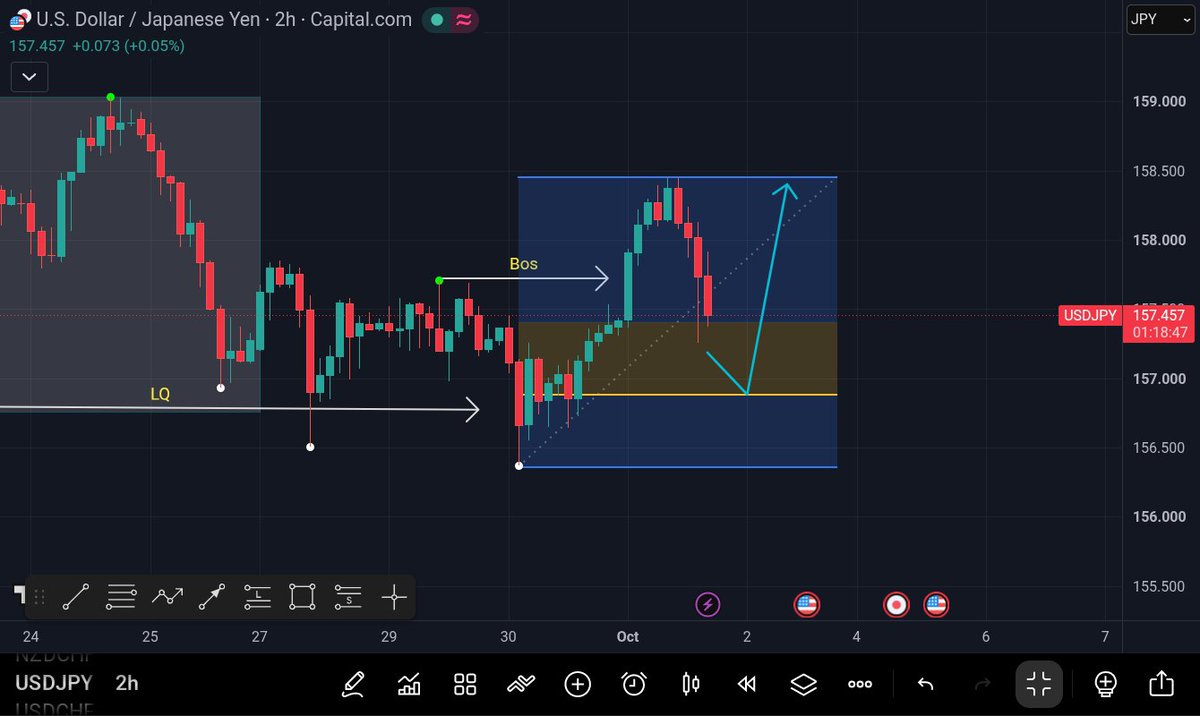Collapse the legend with chevron button
This screenshot has width=1200, height=716.
(28, 76)
